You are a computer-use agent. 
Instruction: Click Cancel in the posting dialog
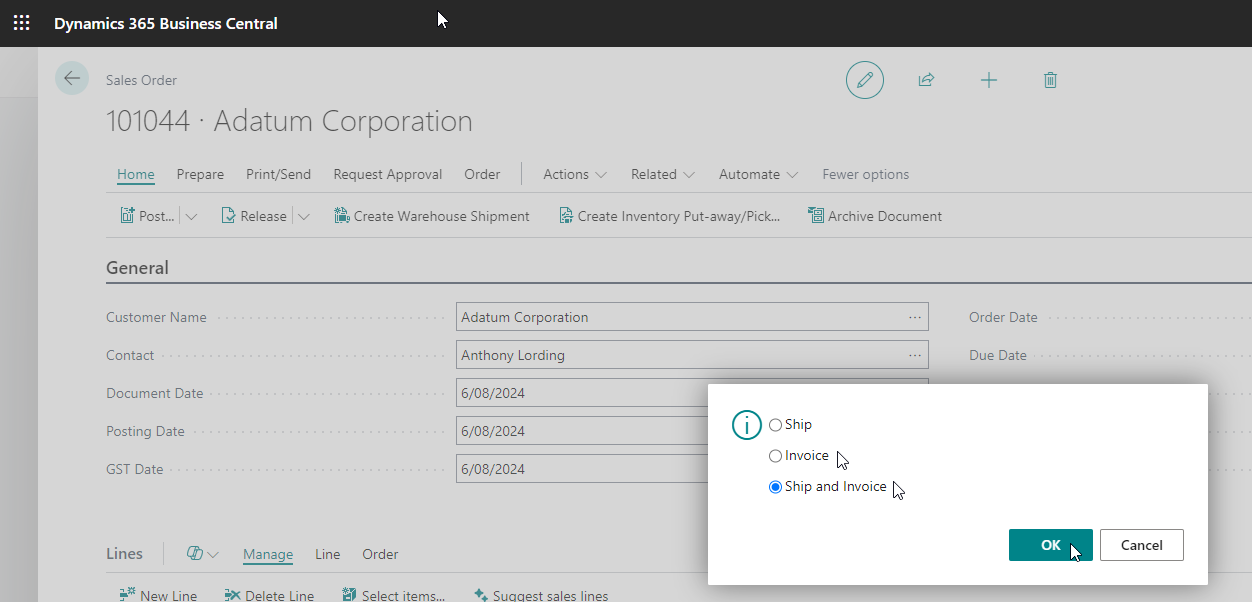coord(1142,545)
